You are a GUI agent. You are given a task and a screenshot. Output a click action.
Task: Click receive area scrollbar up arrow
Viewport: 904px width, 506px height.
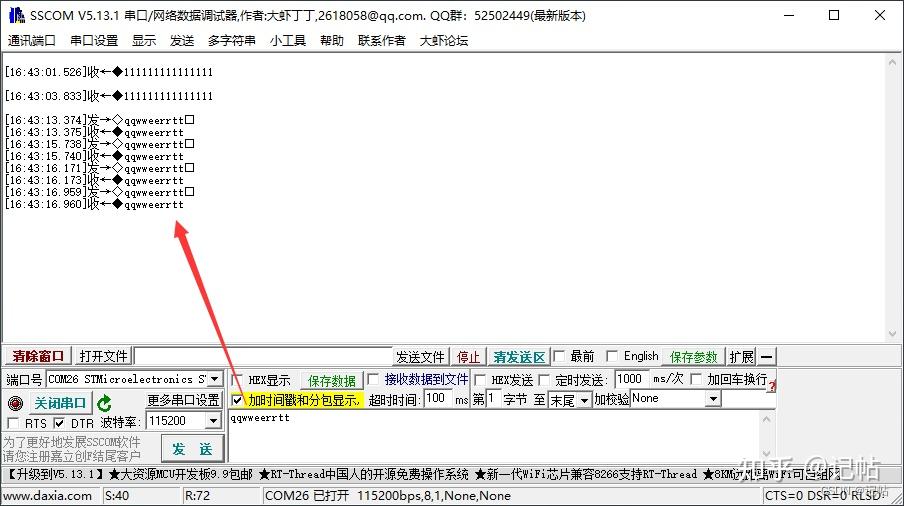[x=892, y=62]
